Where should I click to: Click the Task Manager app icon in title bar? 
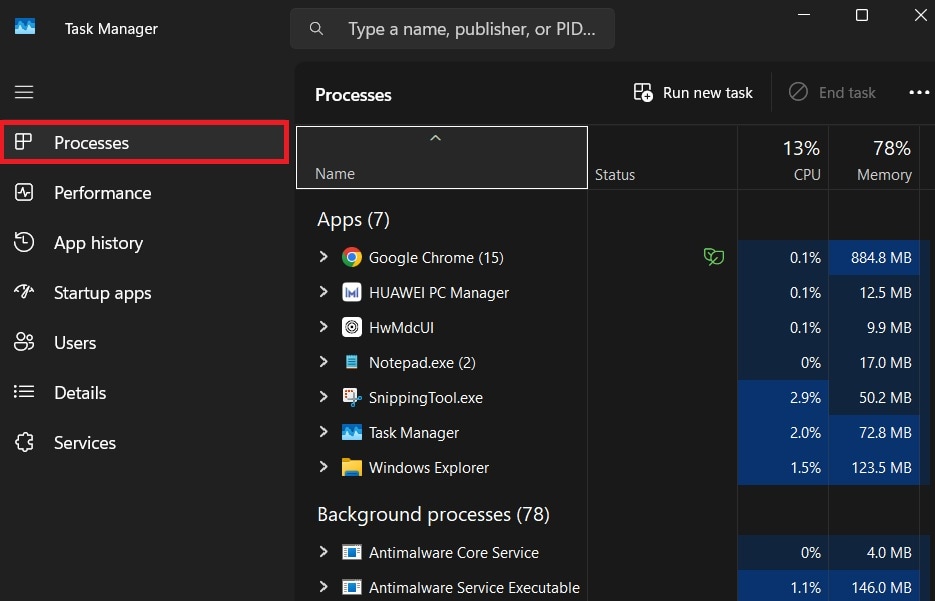click(24, 26)
